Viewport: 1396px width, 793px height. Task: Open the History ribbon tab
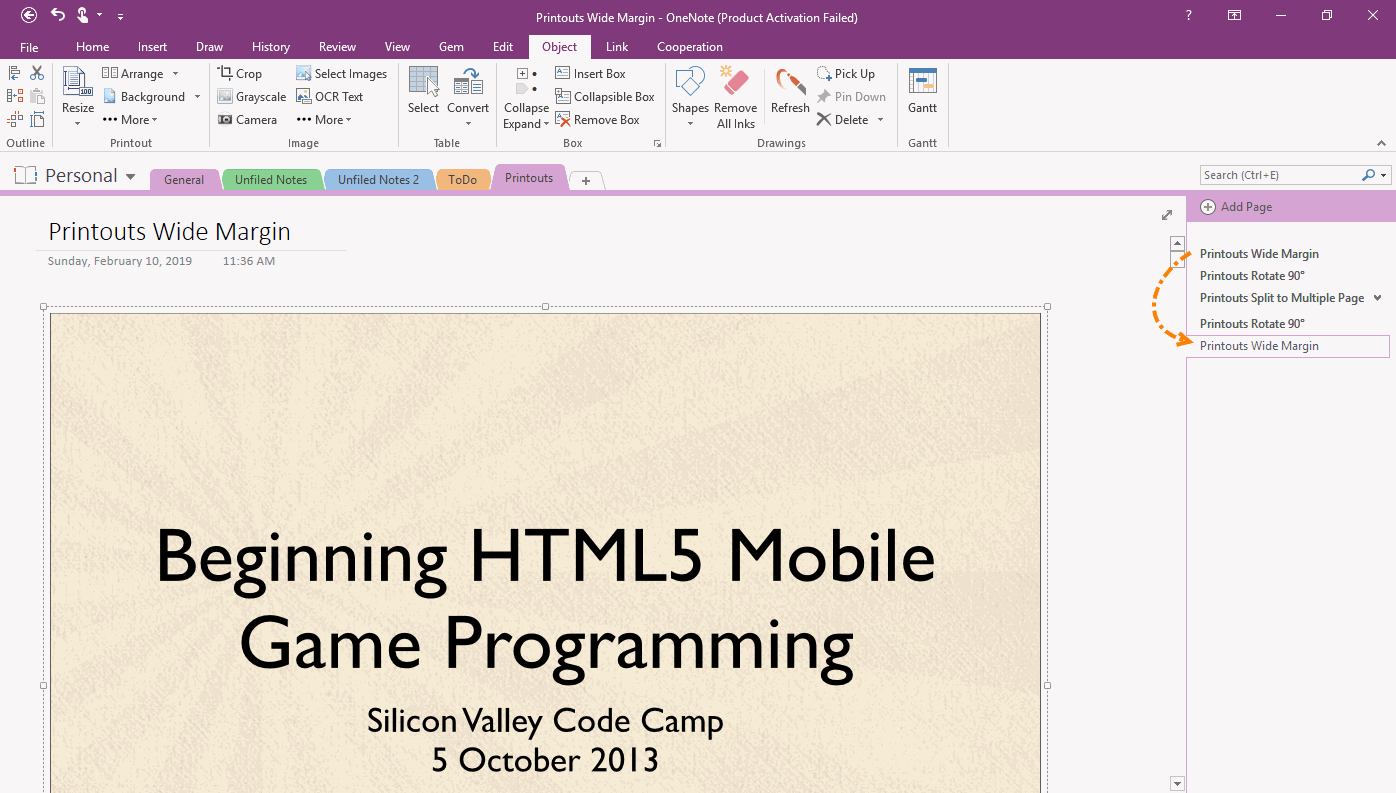[271, 47]
